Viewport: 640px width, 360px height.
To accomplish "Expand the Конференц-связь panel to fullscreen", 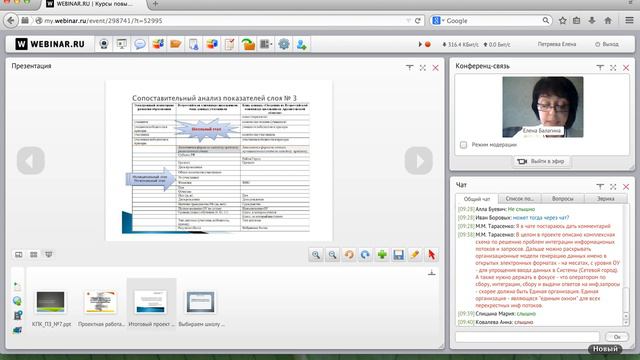I will point(613,68).
